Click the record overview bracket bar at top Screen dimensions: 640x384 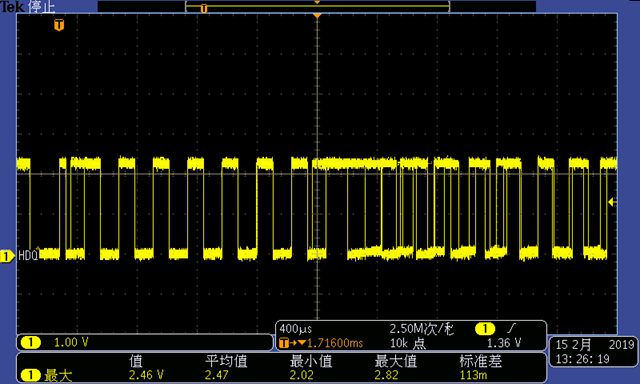[x=317, y=6]
